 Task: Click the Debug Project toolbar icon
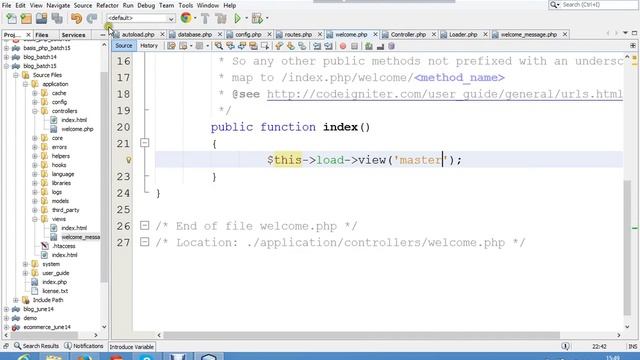point(257,18)
